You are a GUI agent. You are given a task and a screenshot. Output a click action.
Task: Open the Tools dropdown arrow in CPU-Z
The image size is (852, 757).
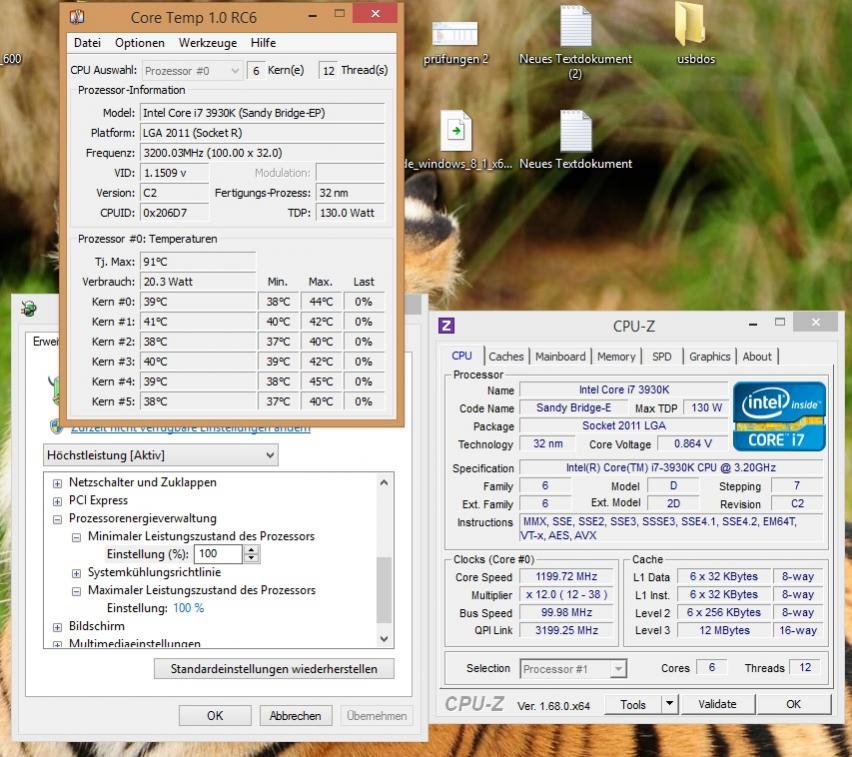(669, 704)
